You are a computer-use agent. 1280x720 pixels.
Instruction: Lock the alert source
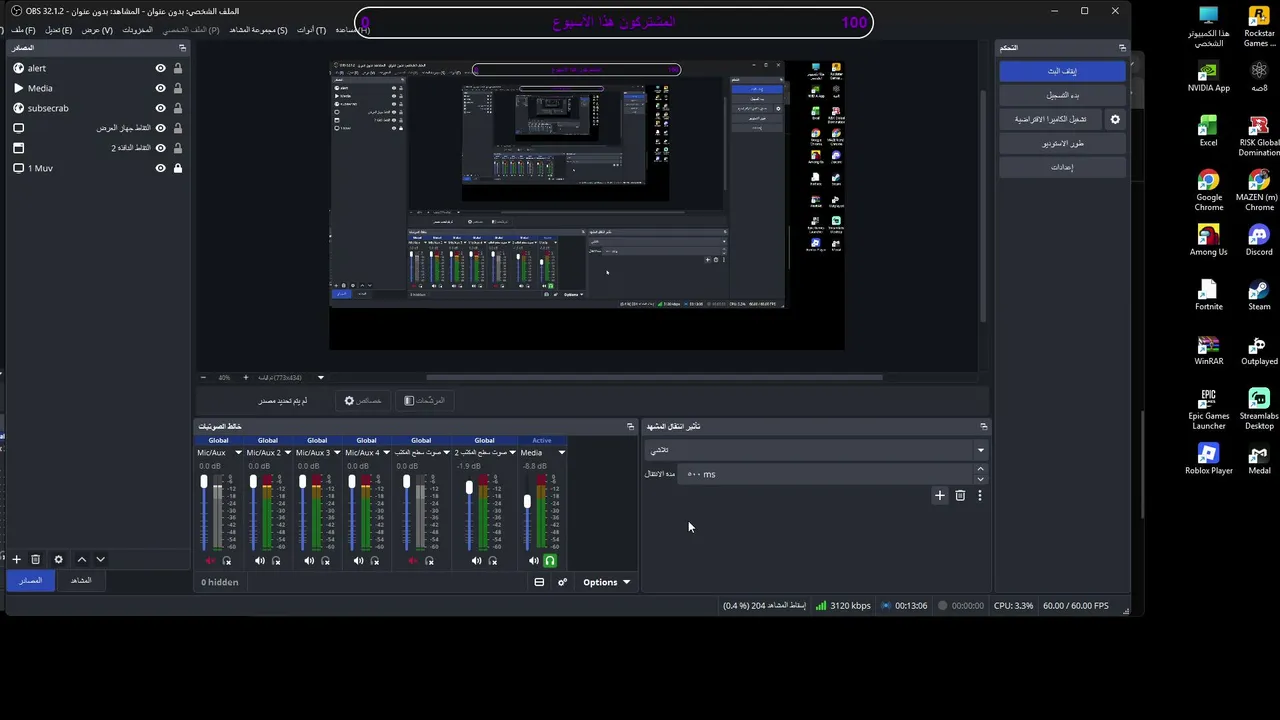[178, 68]
